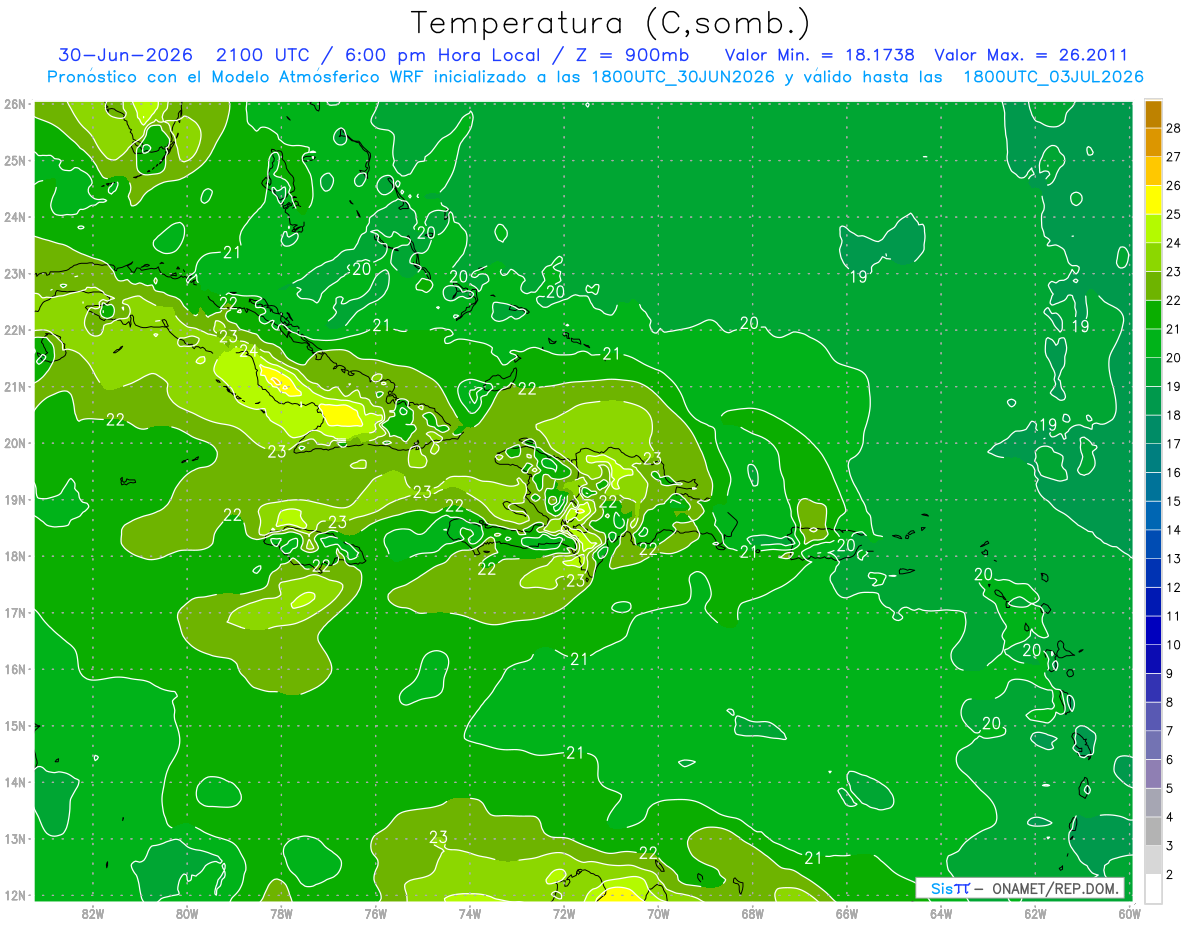1200x927 pixels.
Task: Click the "17N" latitude axis label
Action: tap(14, 613)
